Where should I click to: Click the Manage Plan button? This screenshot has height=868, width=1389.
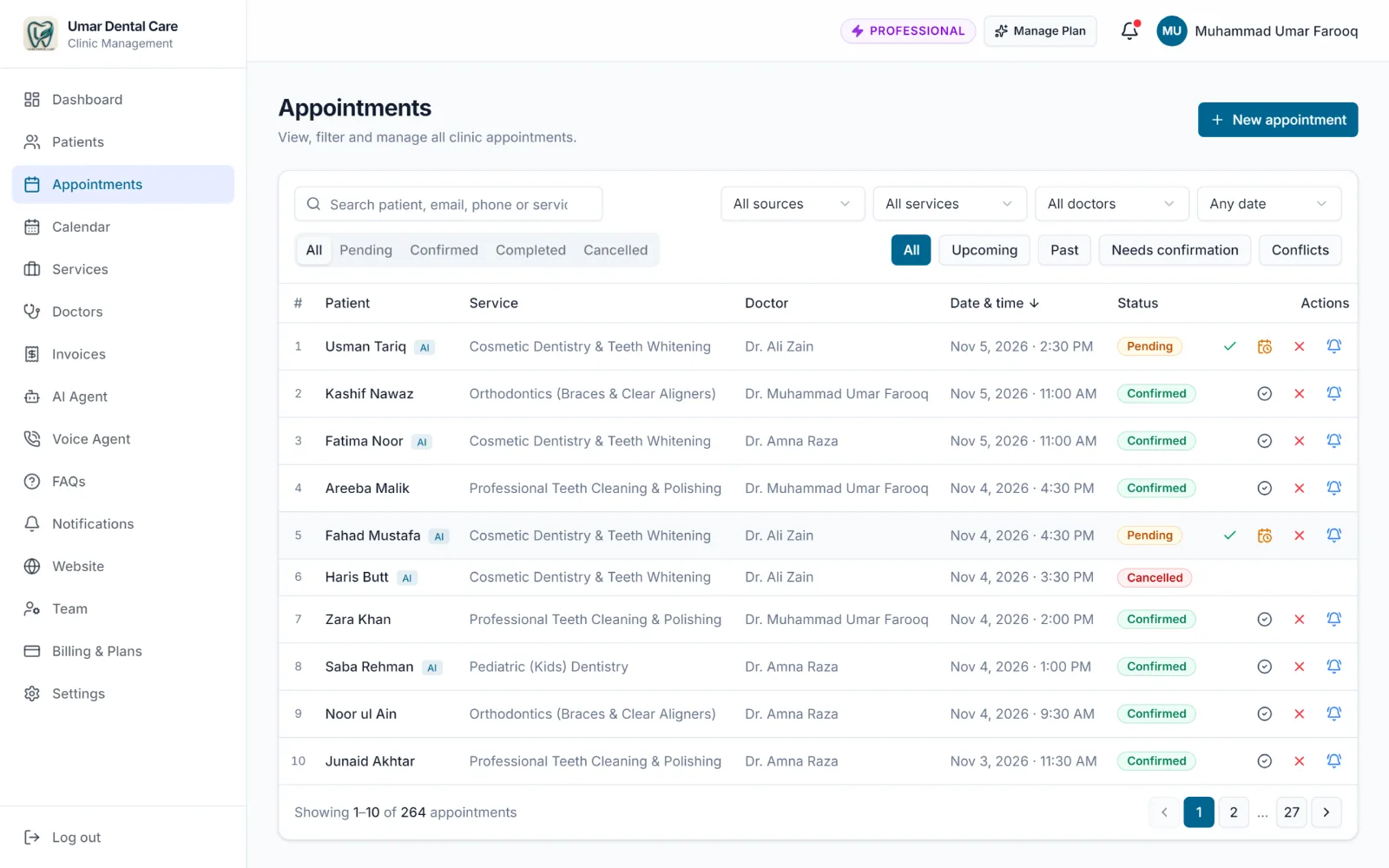pos(1040,31)
